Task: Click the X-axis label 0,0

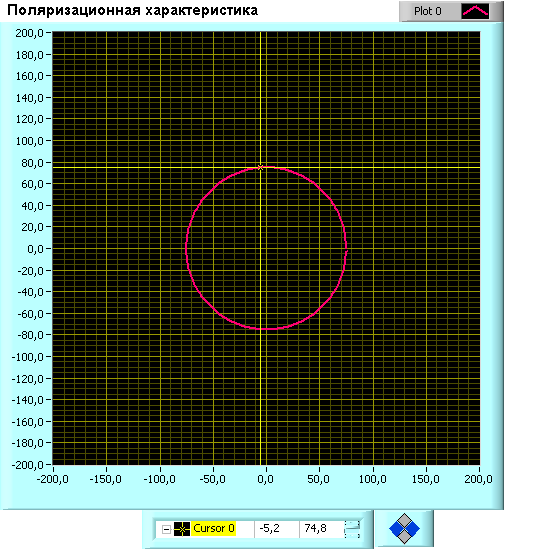Action: click(265, 479)
